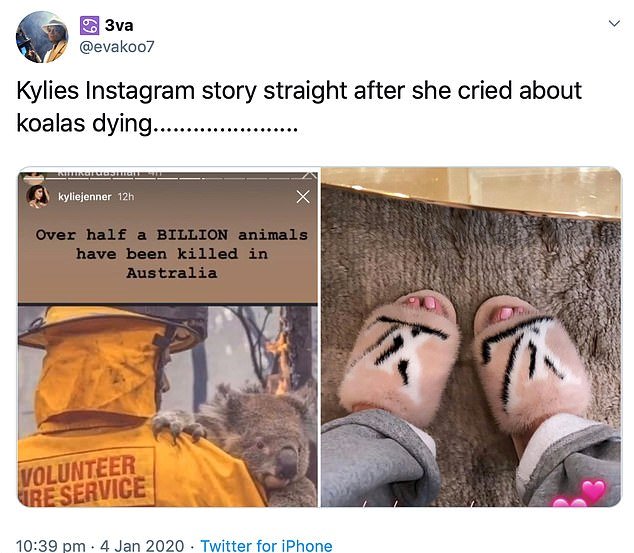Click the 12h story time indicator
634x553 pixels.
coord(126,197)
